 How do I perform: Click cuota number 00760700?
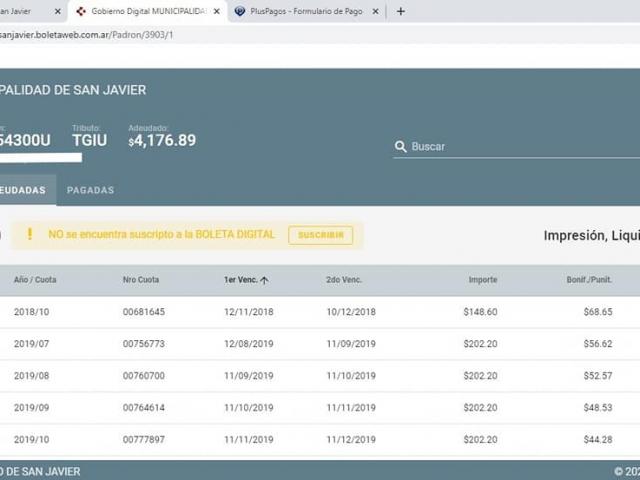point(144,376)
